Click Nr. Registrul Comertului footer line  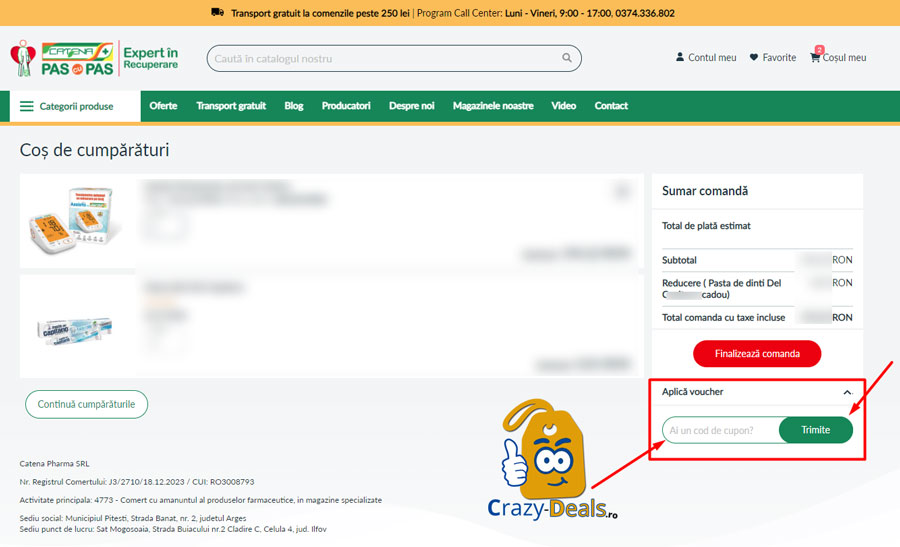click(x=137, y=482)
